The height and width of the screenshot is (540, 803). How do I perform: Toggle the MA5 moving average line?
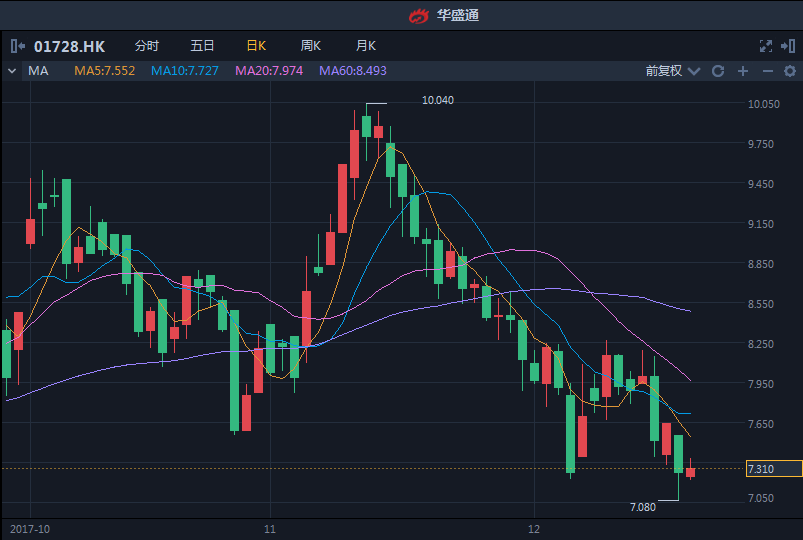[104, 71]
